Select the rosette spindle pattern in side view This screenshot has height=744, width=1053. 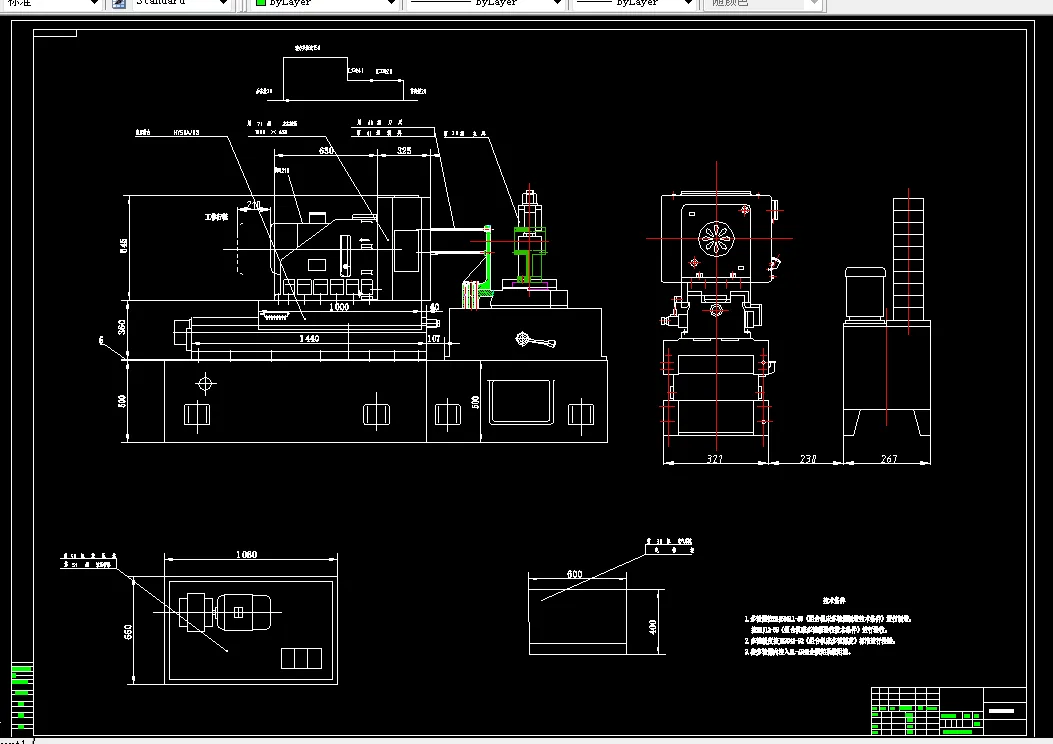717,238
